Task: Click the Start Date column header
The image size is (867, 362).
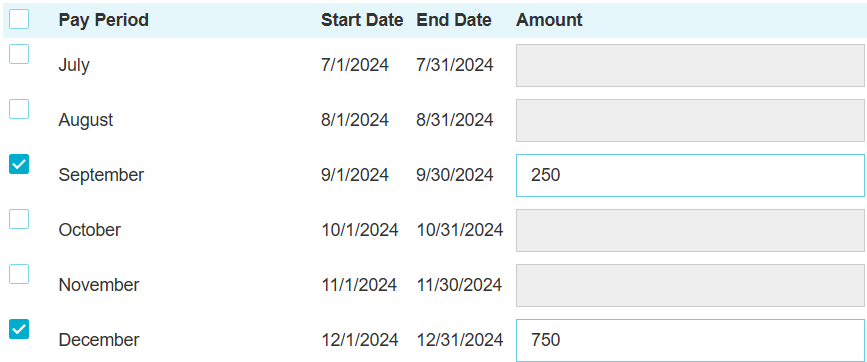Action: click(362, 20)
